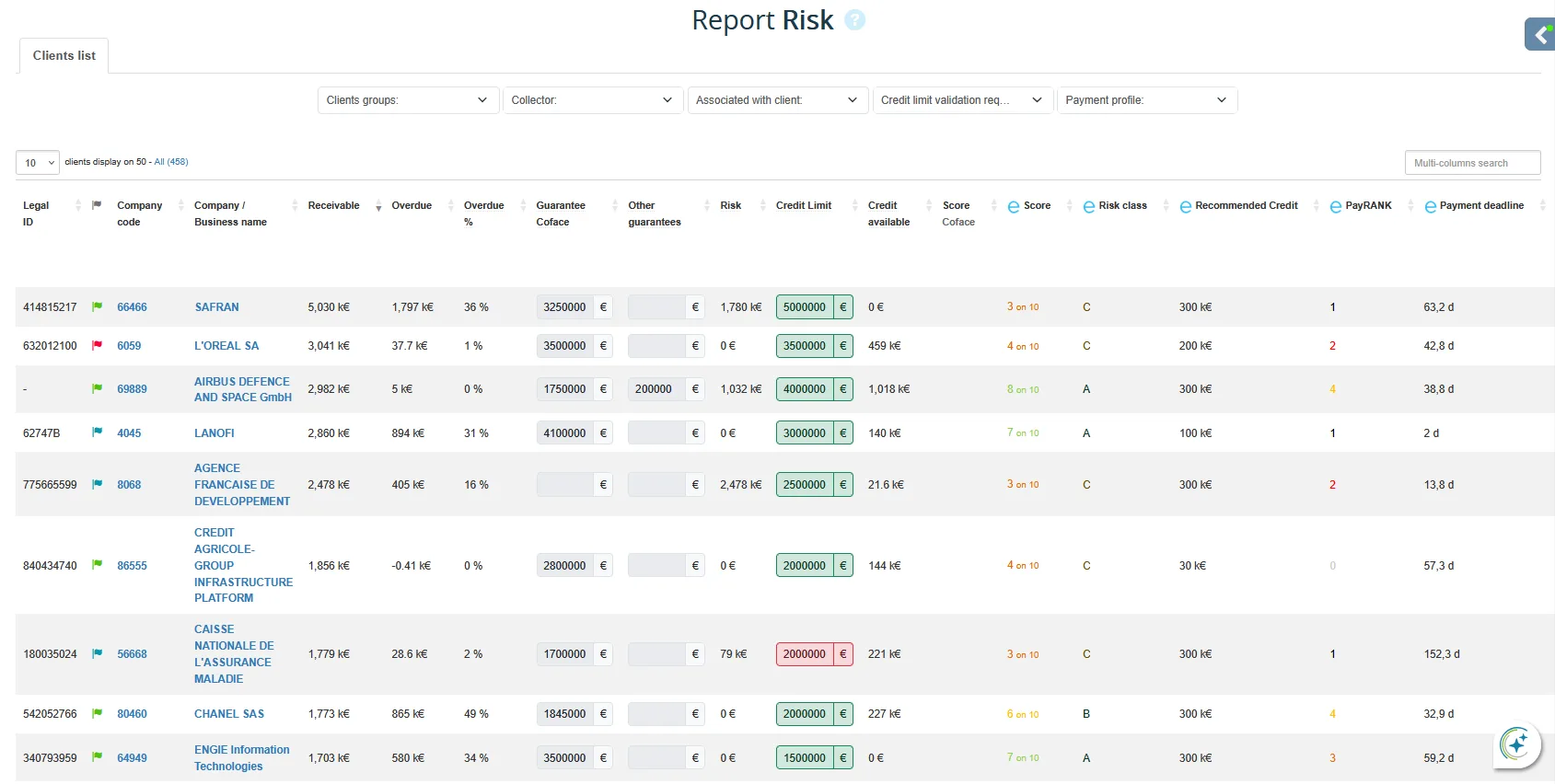
Task: Click the flag in ENGIE Information row
Action: 97,757
